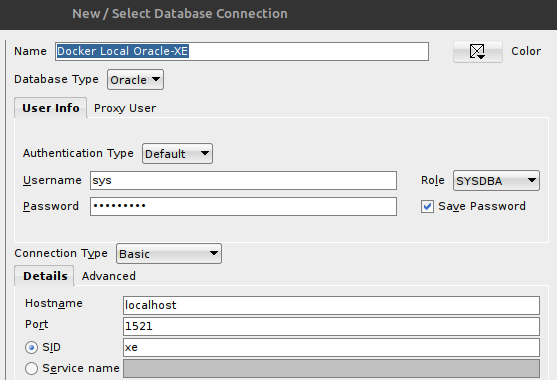
Task: Click the Hostname field with localhost
Action: (331, 305)
